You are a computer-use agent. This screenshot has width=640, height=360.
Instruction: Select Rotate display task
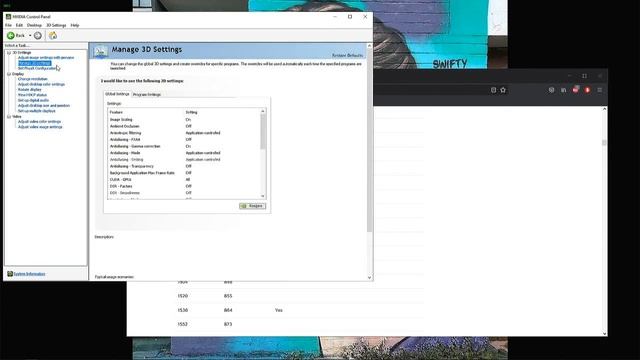(30, 89)
